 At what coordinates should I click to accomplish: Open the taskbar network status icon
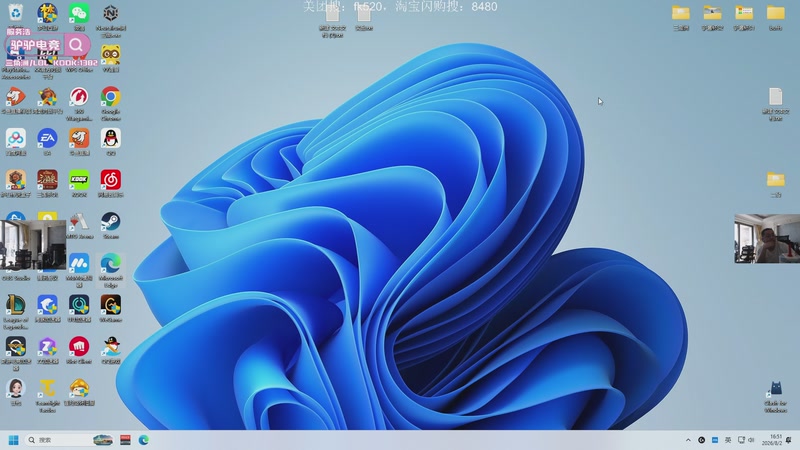tap(741, 440)
